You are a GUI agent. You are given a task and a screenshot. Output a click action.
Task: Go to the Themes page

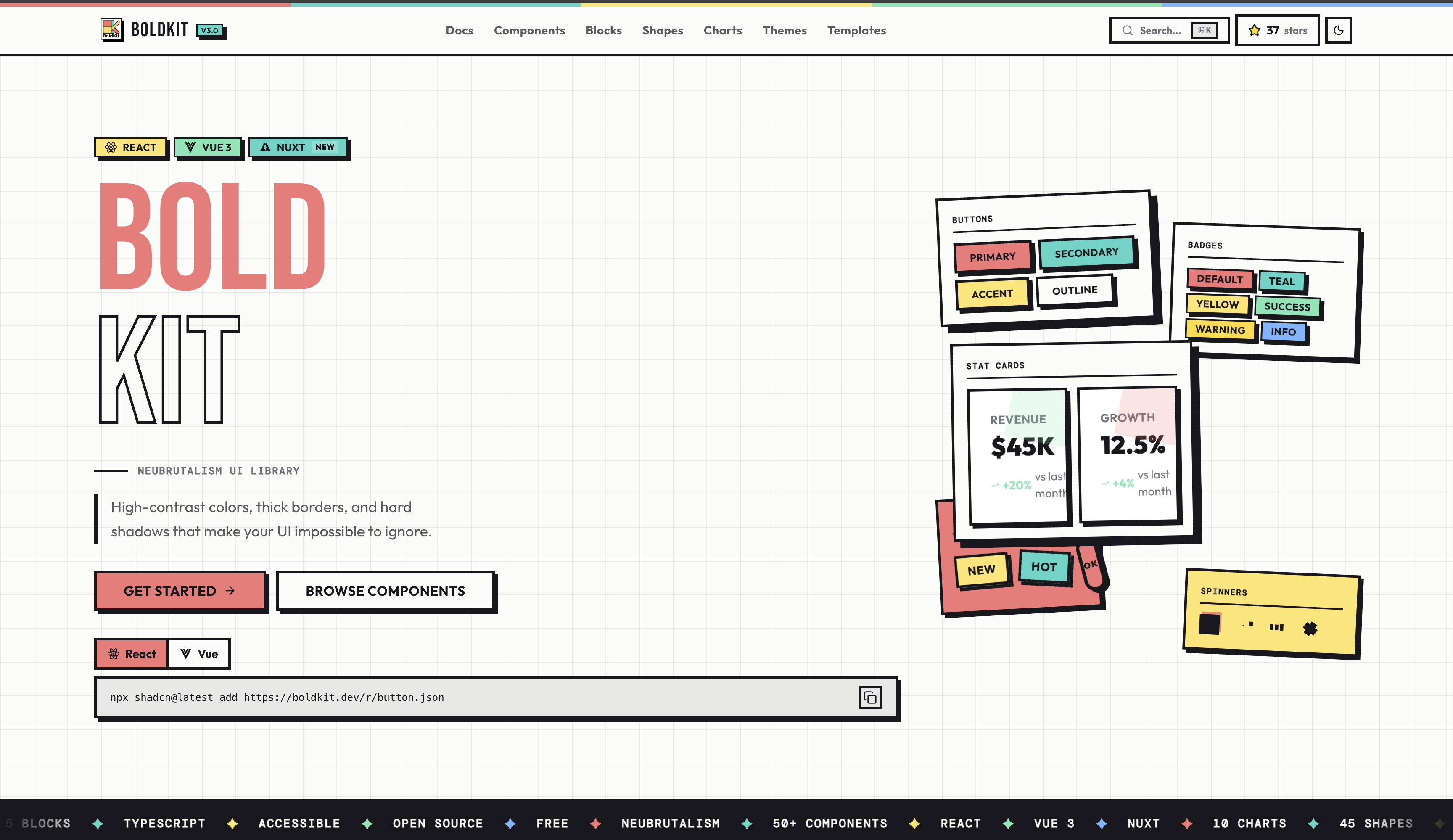[784, 31]
